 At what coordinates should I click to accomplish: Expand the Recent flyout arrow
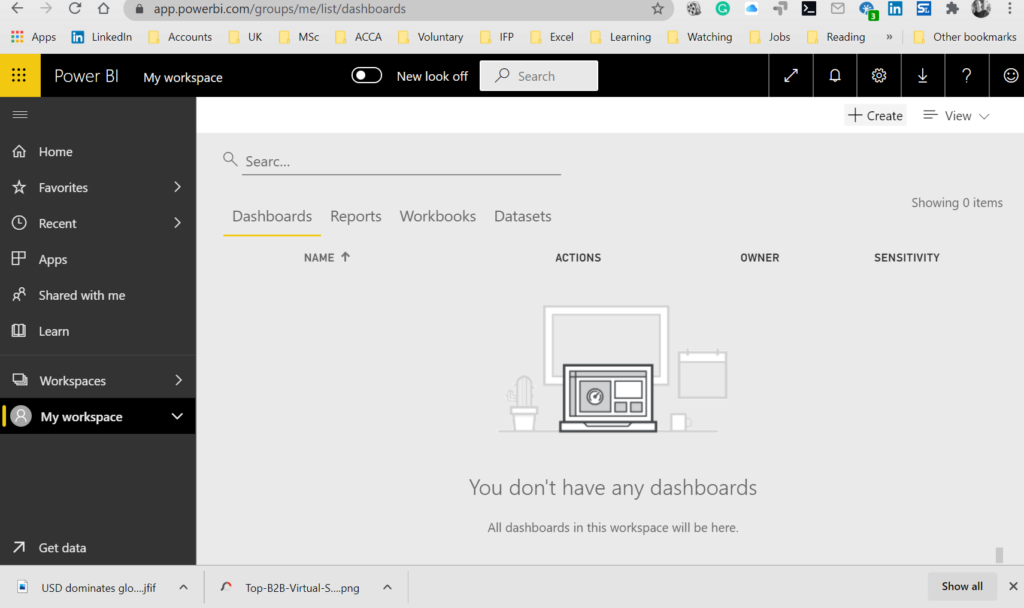click(x=178, y=223)
